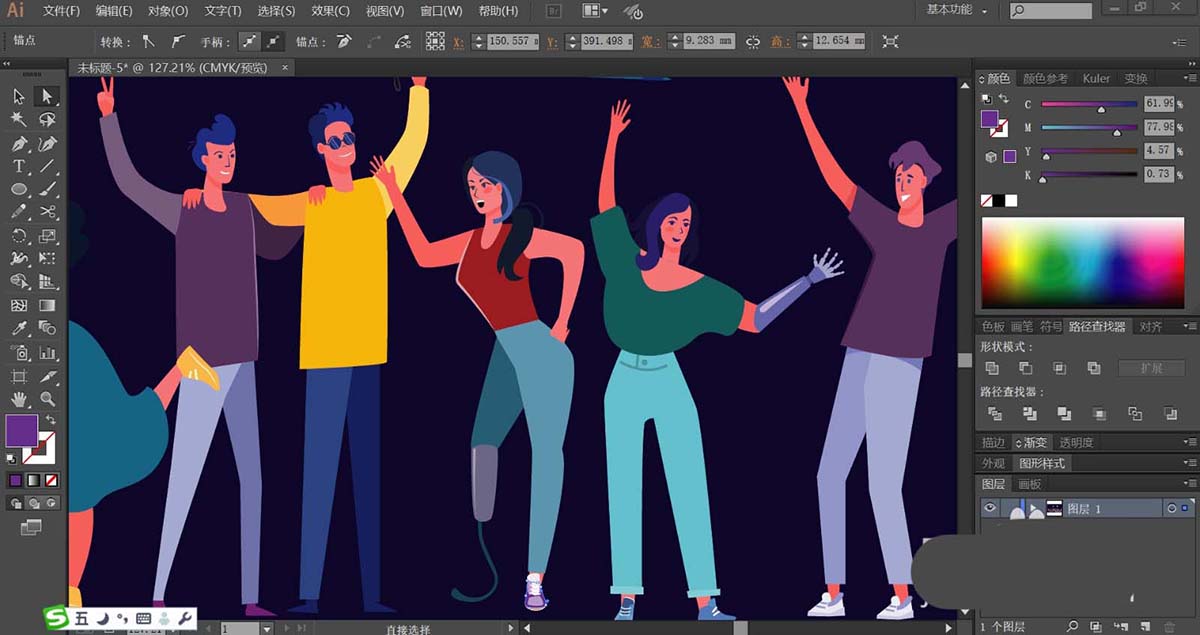1200x635 pixels.
Task: Set fill to None in toolbox
Action: 51,480
